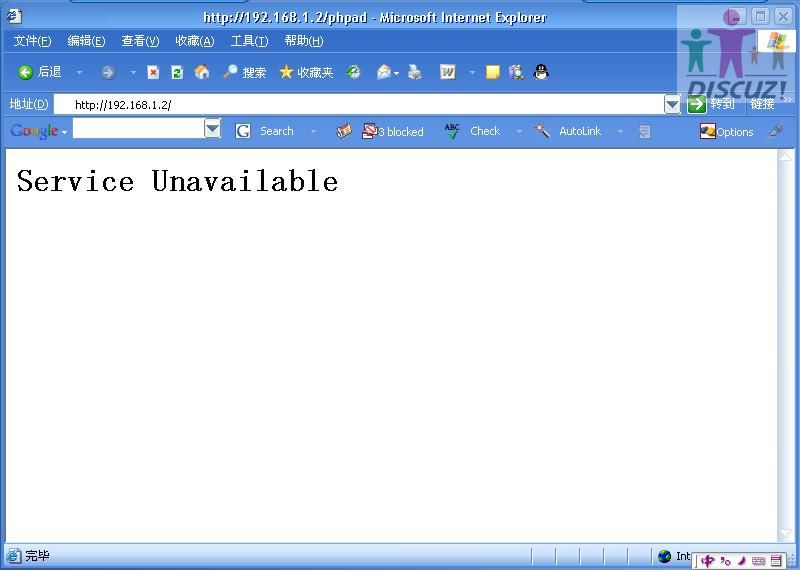
Task: Click the scrollbar down arrow
Action: (785, 533)
